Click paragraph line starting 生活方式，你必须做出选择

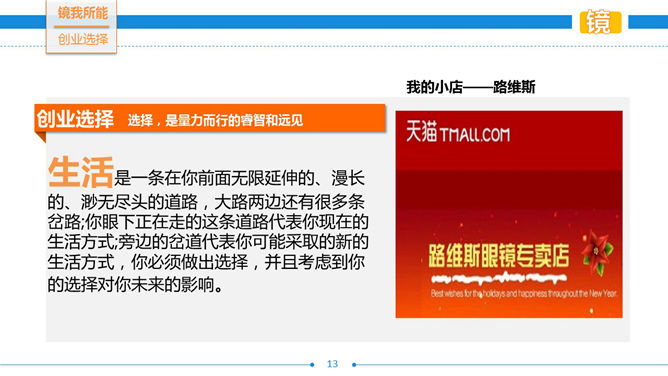pos(206,262)
